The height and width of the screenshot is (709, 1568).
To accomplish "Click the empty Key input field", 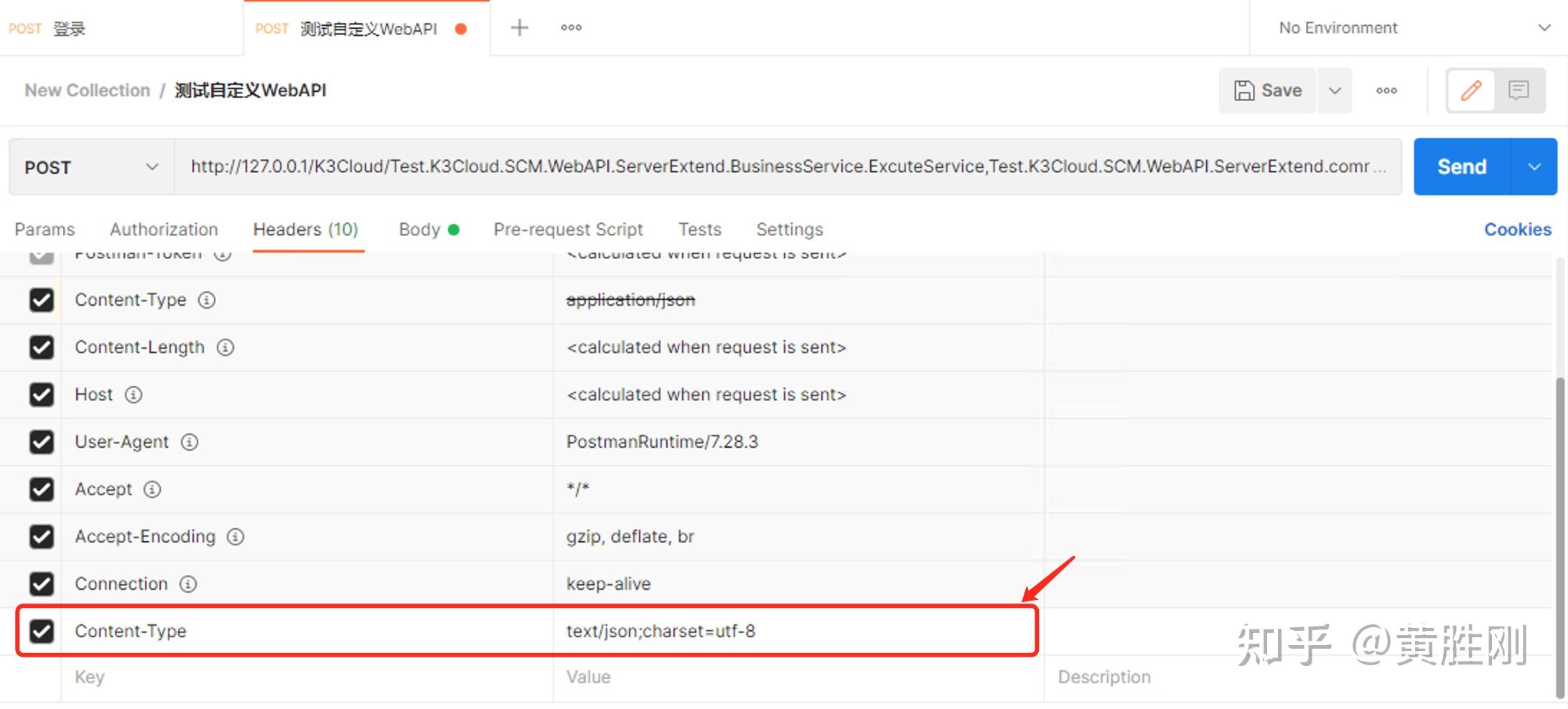I will point(307,677).
